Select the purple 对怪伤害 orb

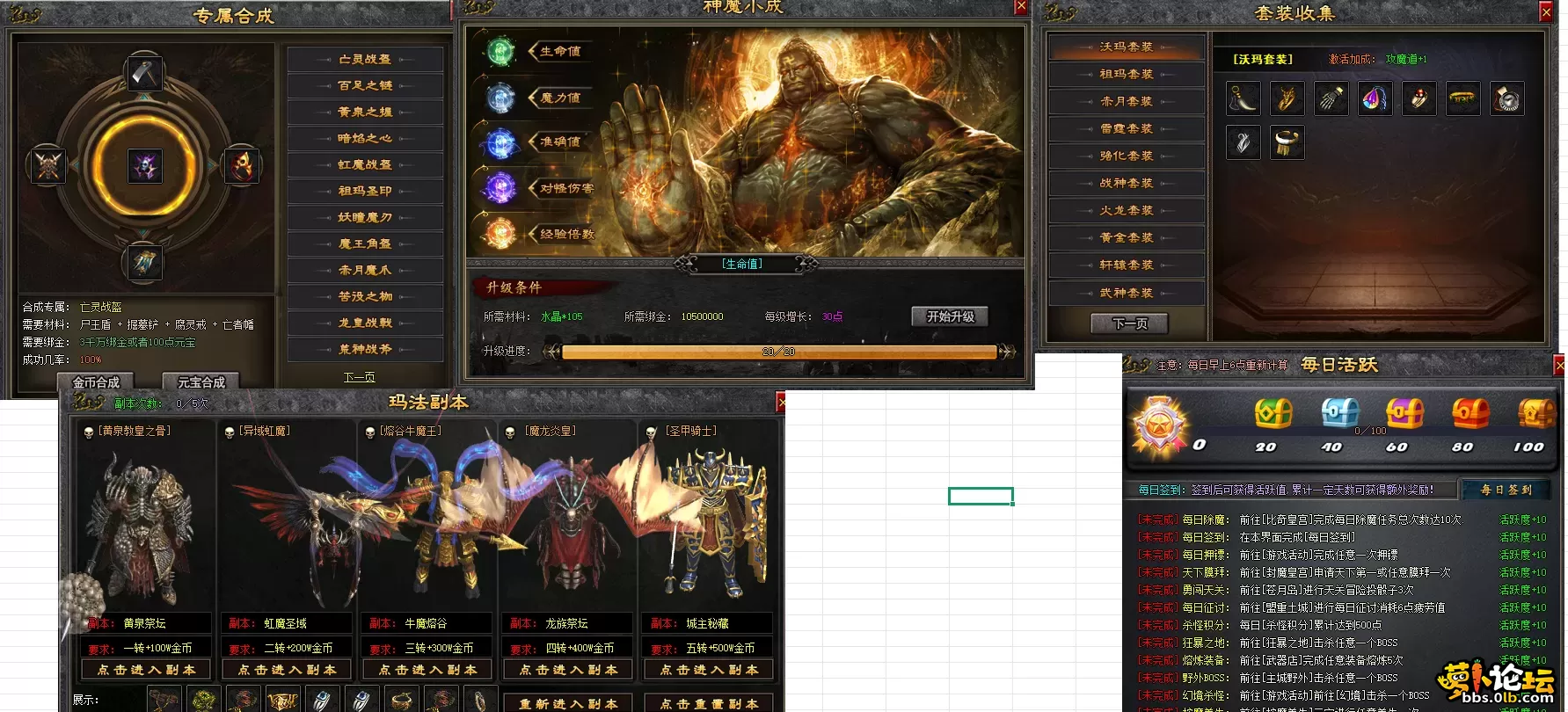click(x=501, y=187)
